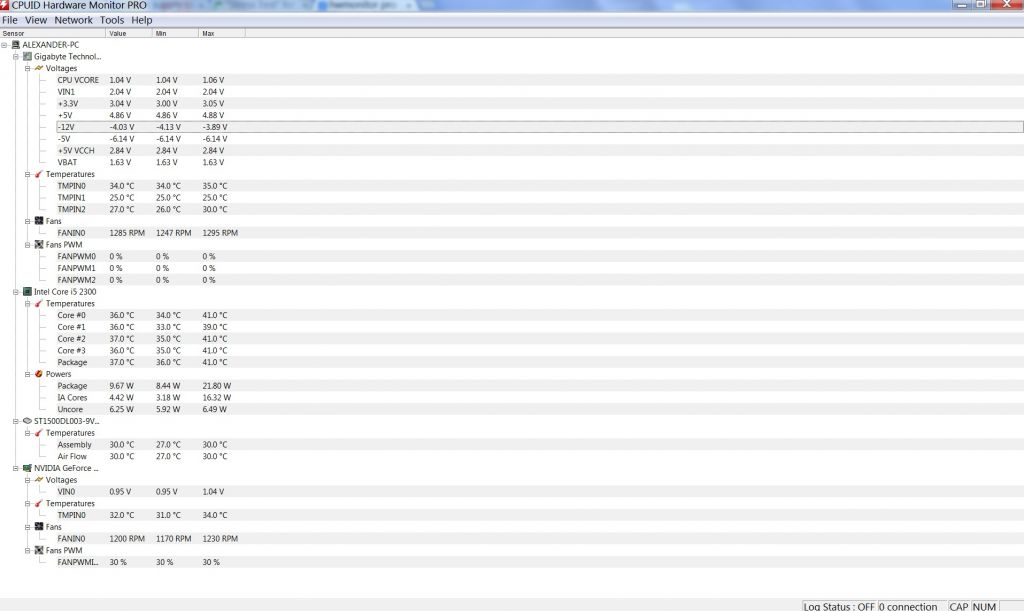Screen dimensions: 1024x611
Task: Collapse the Intel Powers group
Action: coord(27,374)
